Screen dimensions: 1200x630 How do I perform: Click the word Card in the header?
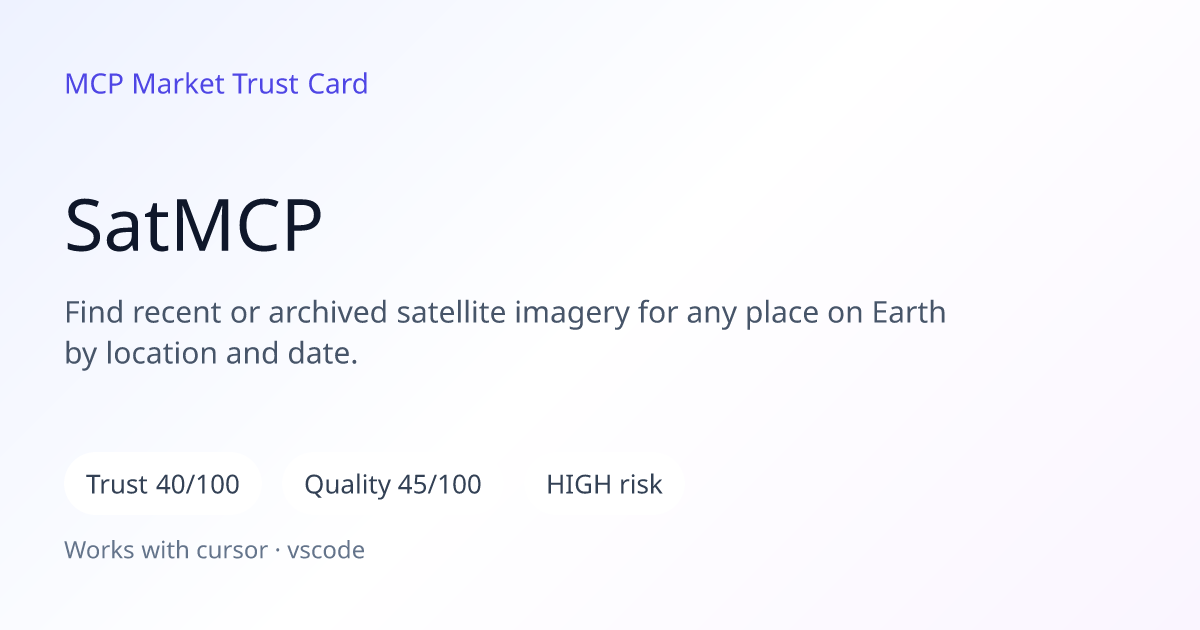(338, 84)
